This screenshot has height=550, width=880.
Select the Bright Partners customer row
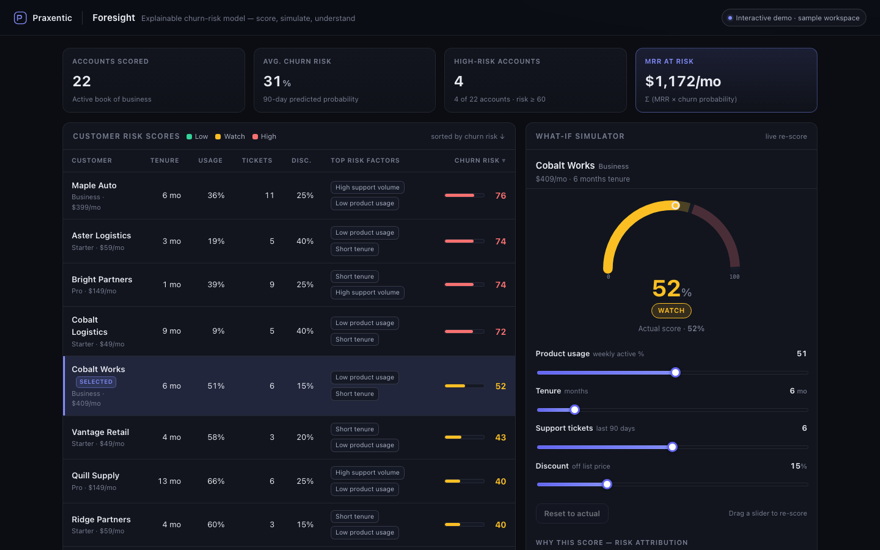coord(289,285)
